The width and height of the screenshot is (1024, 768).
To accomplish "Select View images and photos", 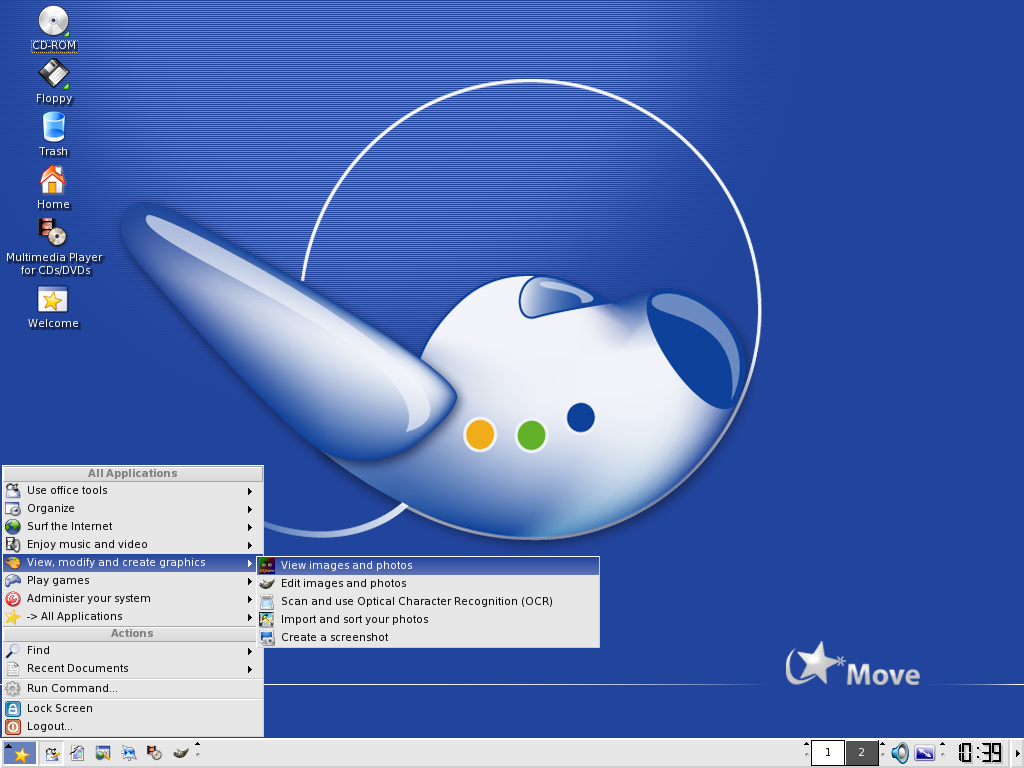I will [x=428, y=566].
